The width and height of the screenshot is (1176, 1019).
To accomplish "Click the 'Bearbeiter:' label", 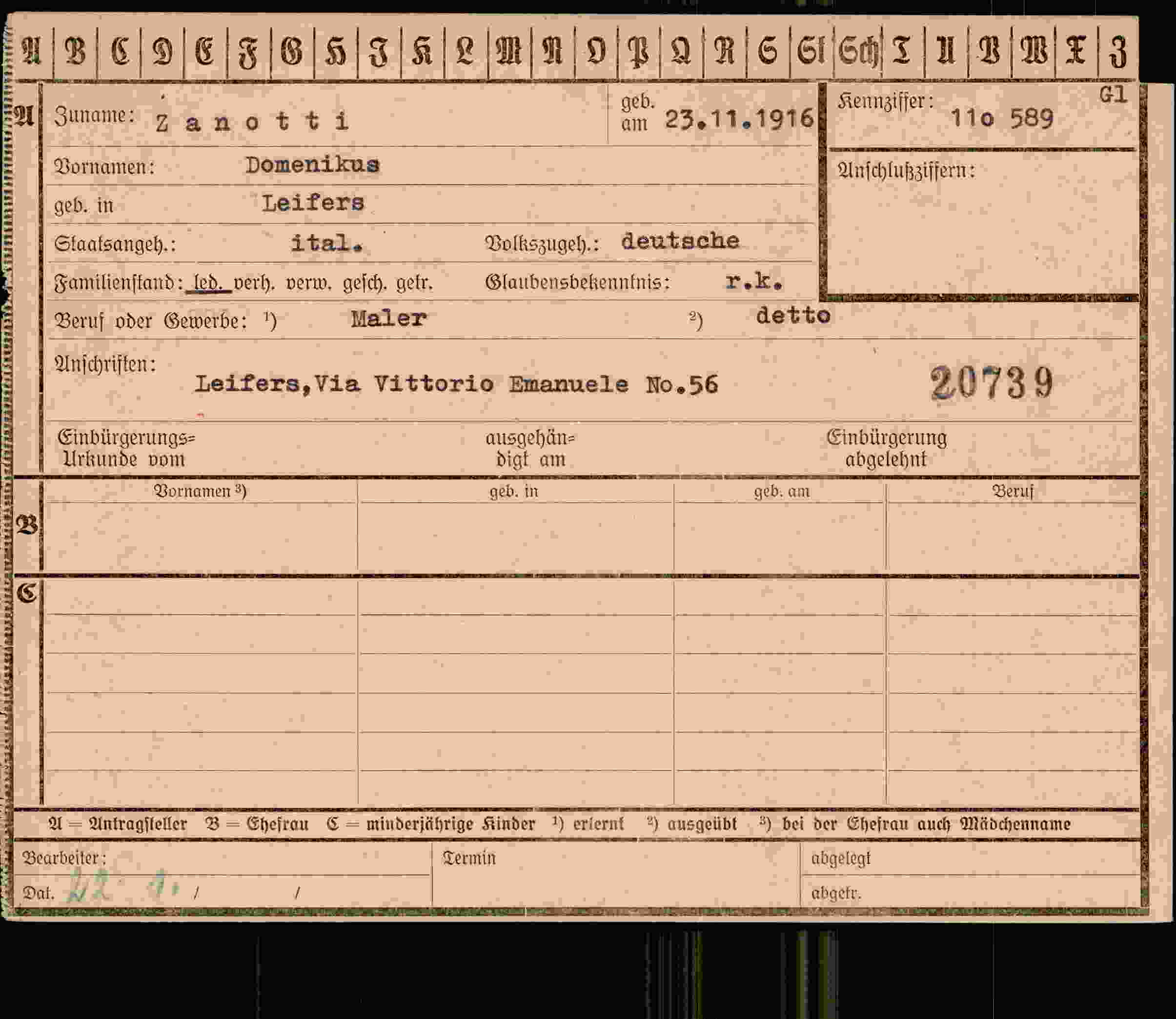I will coord(64,857).
